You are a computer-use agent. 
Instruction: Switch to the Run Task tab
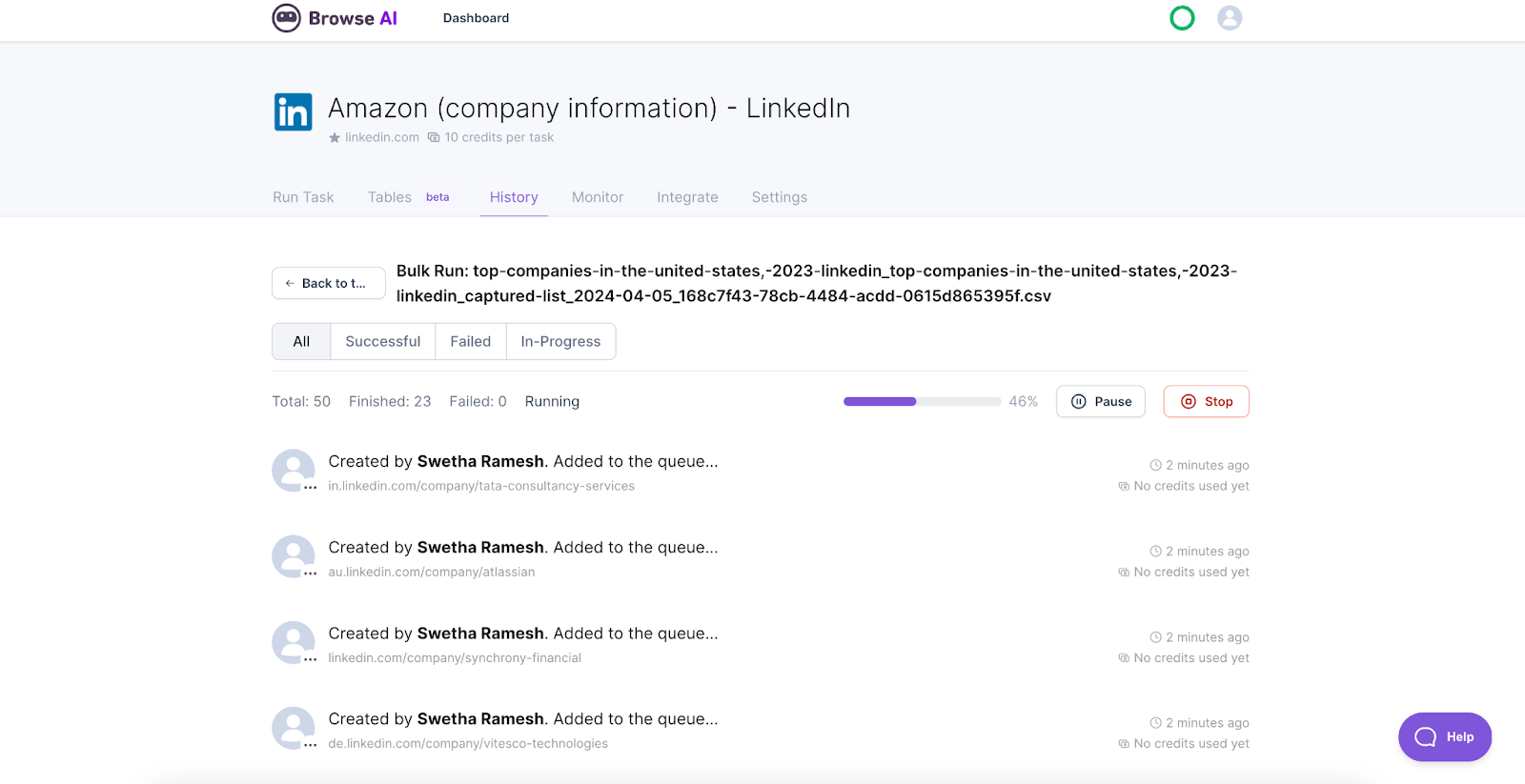303,197
